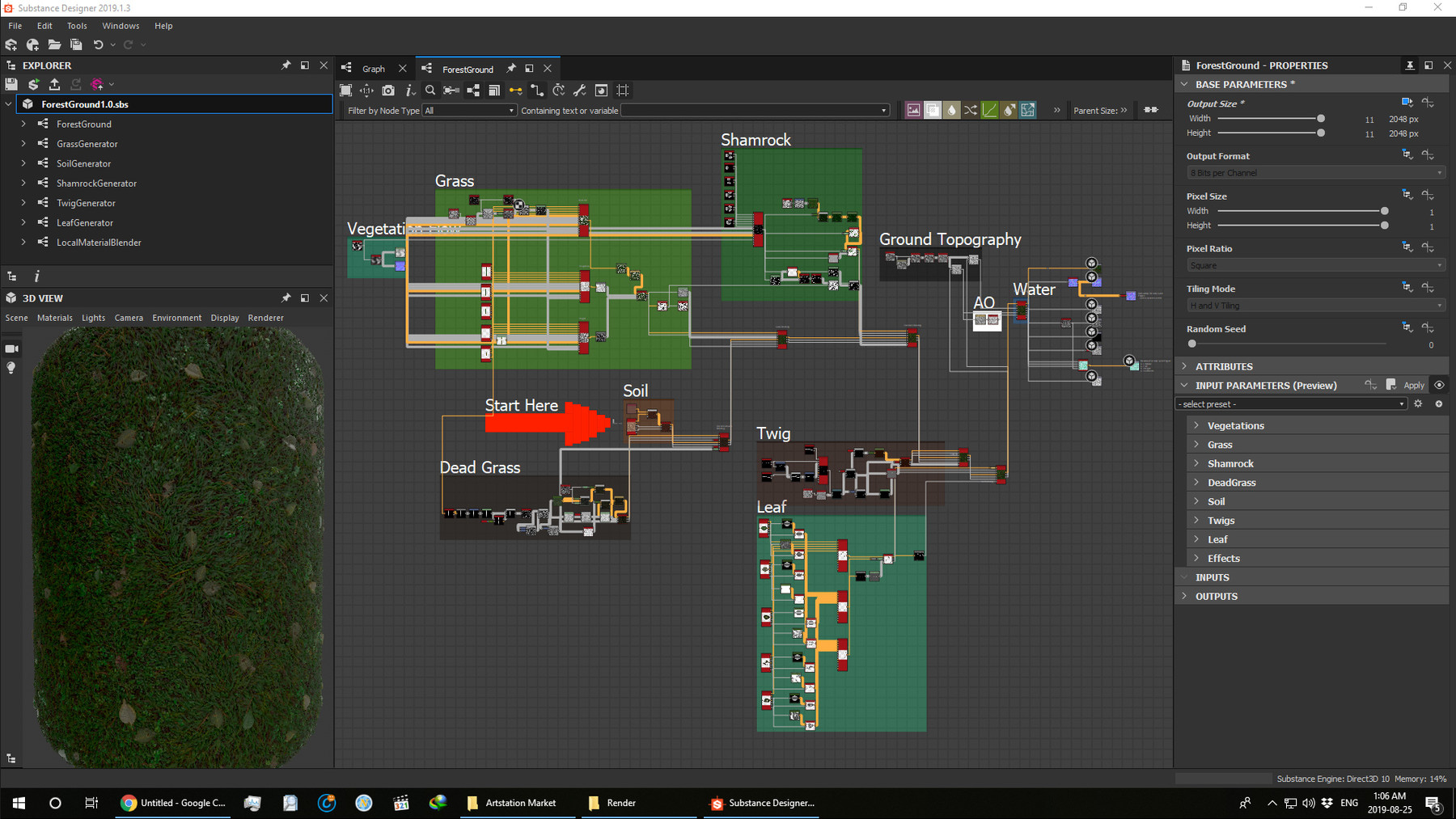
Task: Click the light bulb icon in 3D View
Action: coord(11,368)
